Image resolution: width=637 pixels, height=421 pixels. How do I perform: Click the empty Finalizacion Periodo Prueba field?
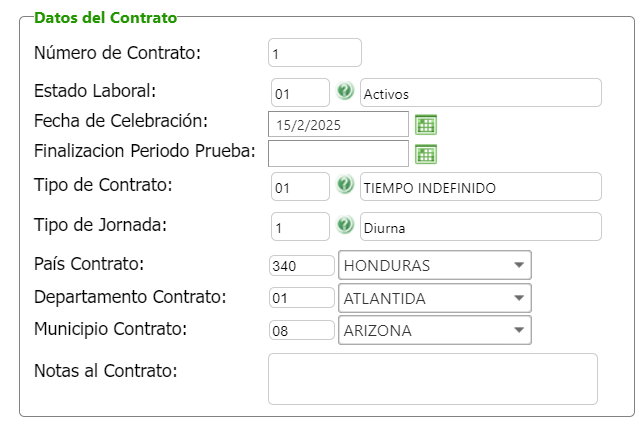click(338, 153)
